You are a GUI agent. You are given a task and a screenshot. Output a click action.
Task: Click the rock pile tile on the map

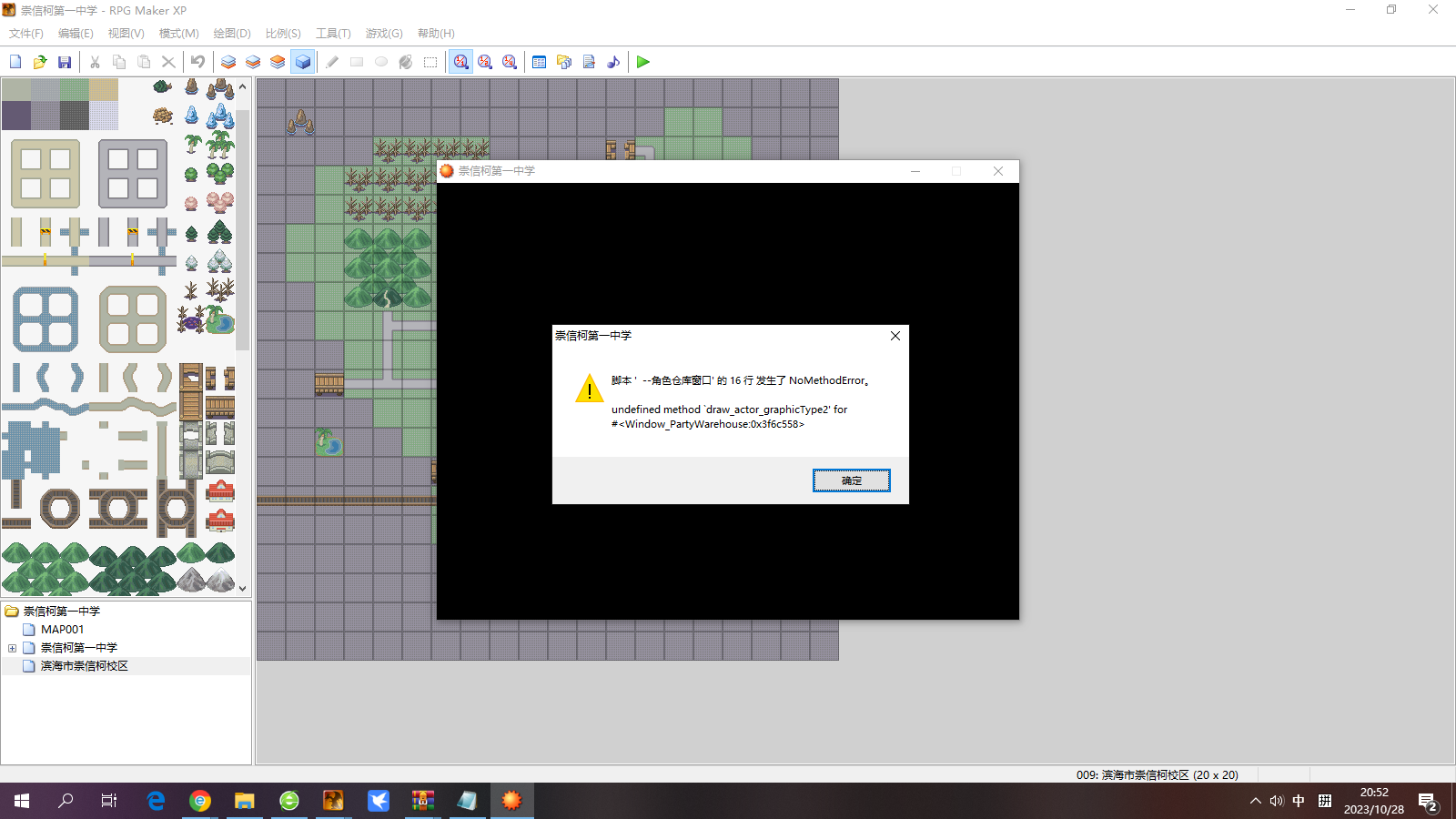(301, 122)
